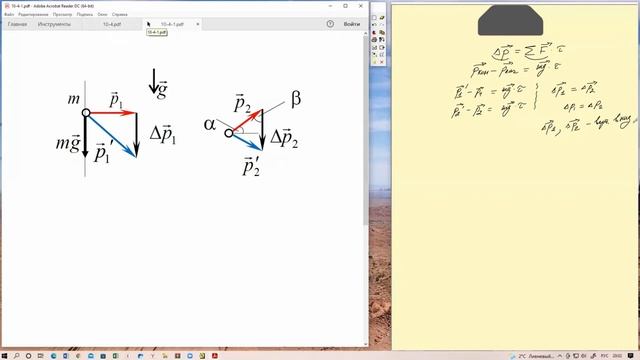Click the taskbar clock
640x360 pixels.
point(617,356)
